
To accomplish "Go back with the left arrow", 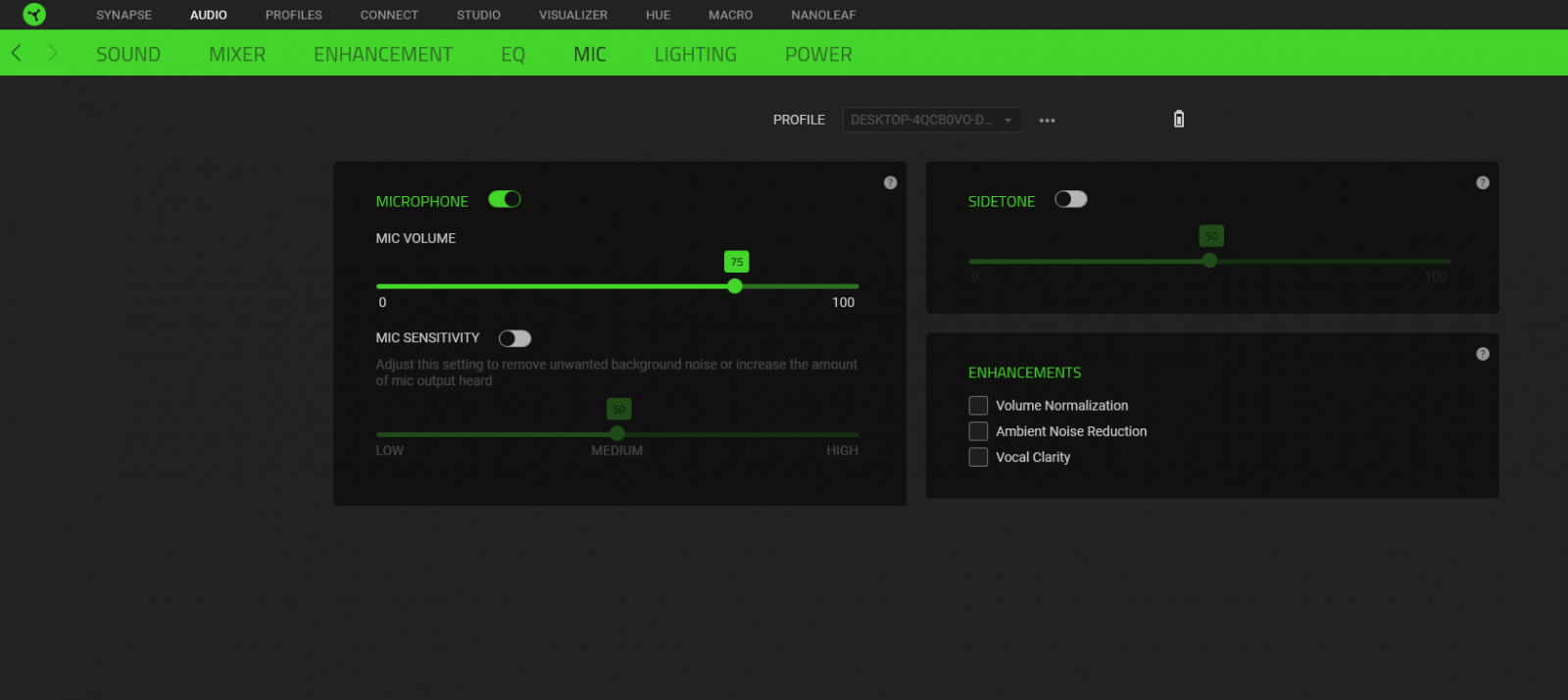I will pos(17,53).
